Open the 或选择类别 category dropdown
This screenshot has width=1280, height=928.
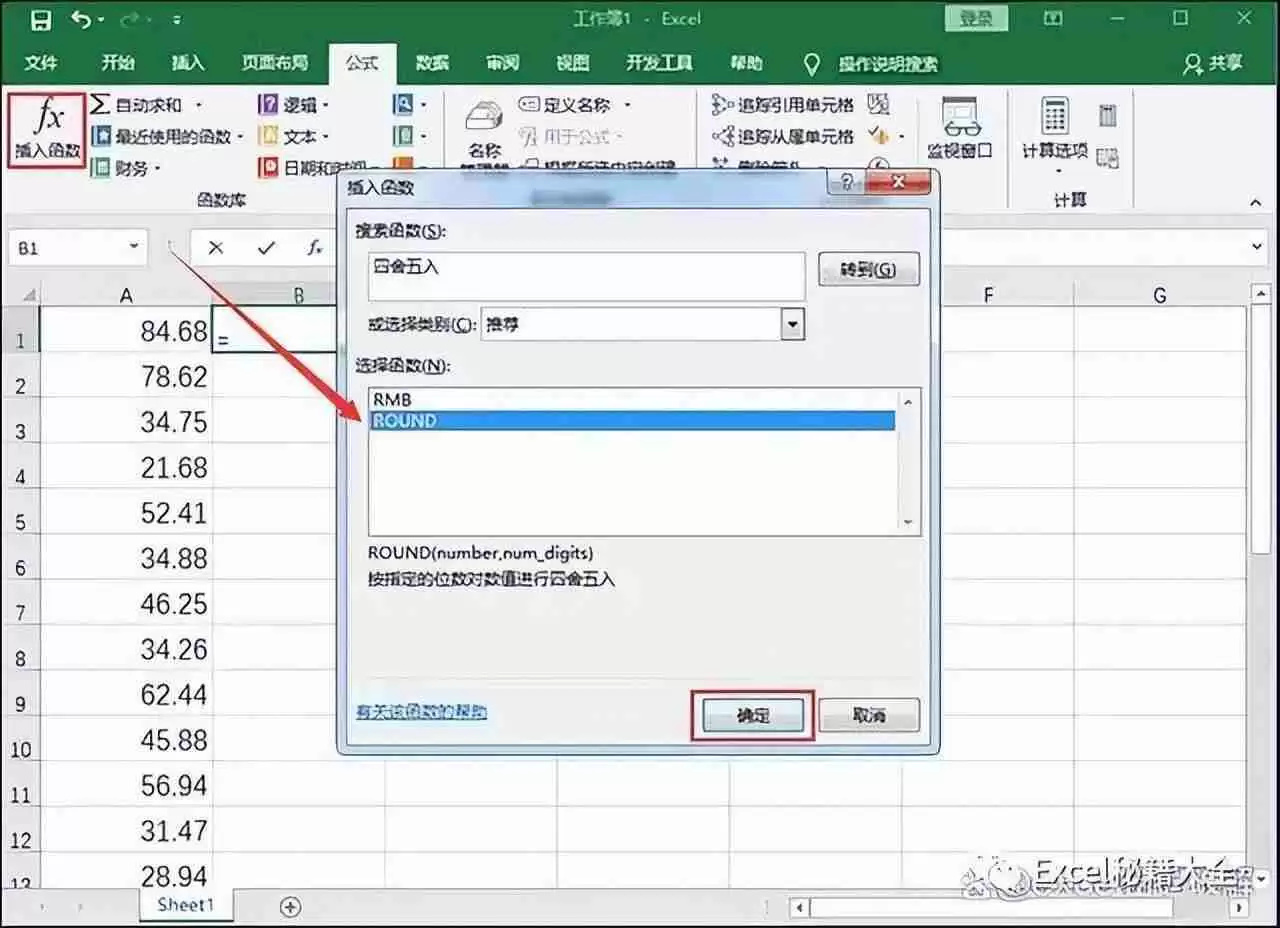click(x=793, y=324)
